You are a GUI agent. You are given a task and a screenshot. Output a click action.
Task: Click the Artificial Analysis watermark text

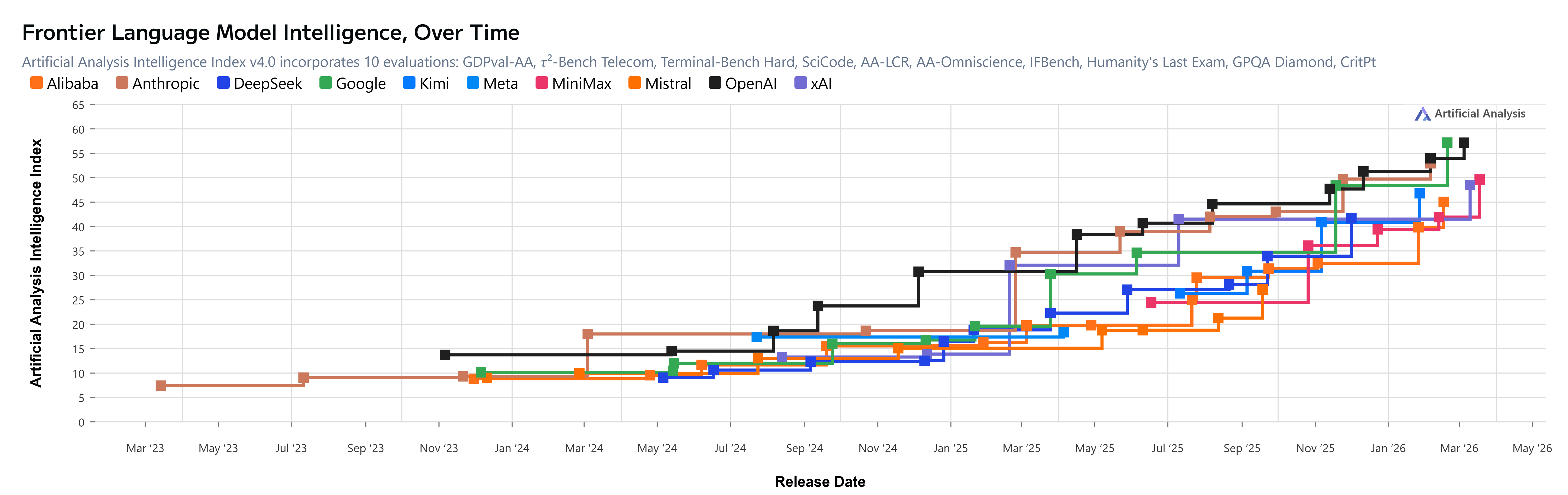click(1480, 114)
